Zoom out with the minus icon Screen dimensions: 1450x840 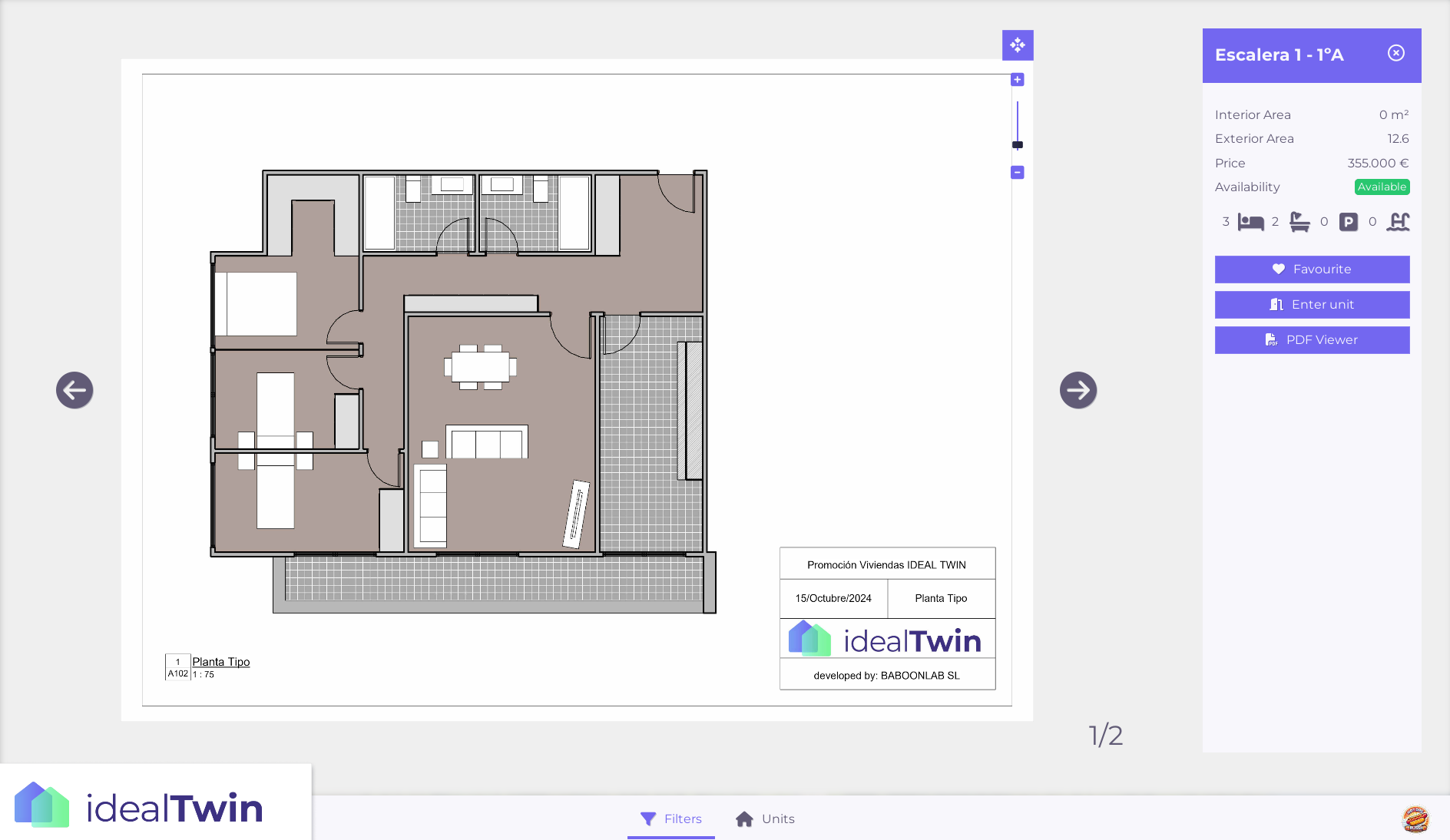(1018, 173)
